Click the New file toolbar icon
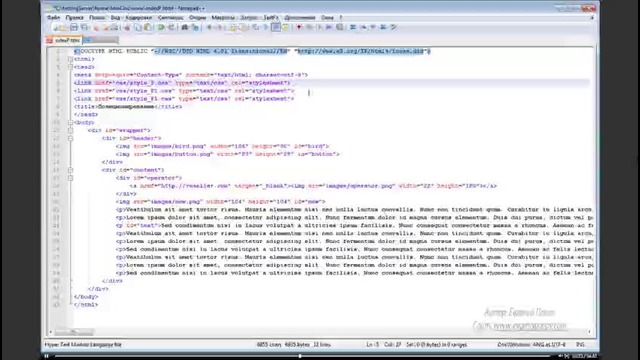The width and height of the screenshot is (640, 360). click(55, 27)
